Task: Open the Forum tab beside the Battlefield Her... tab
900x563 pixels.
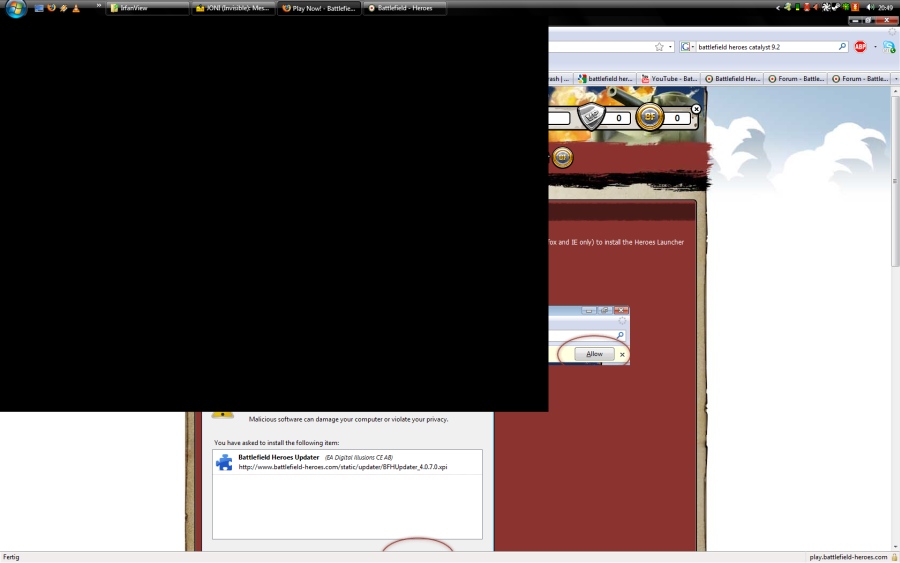Action: pos(796,79)
